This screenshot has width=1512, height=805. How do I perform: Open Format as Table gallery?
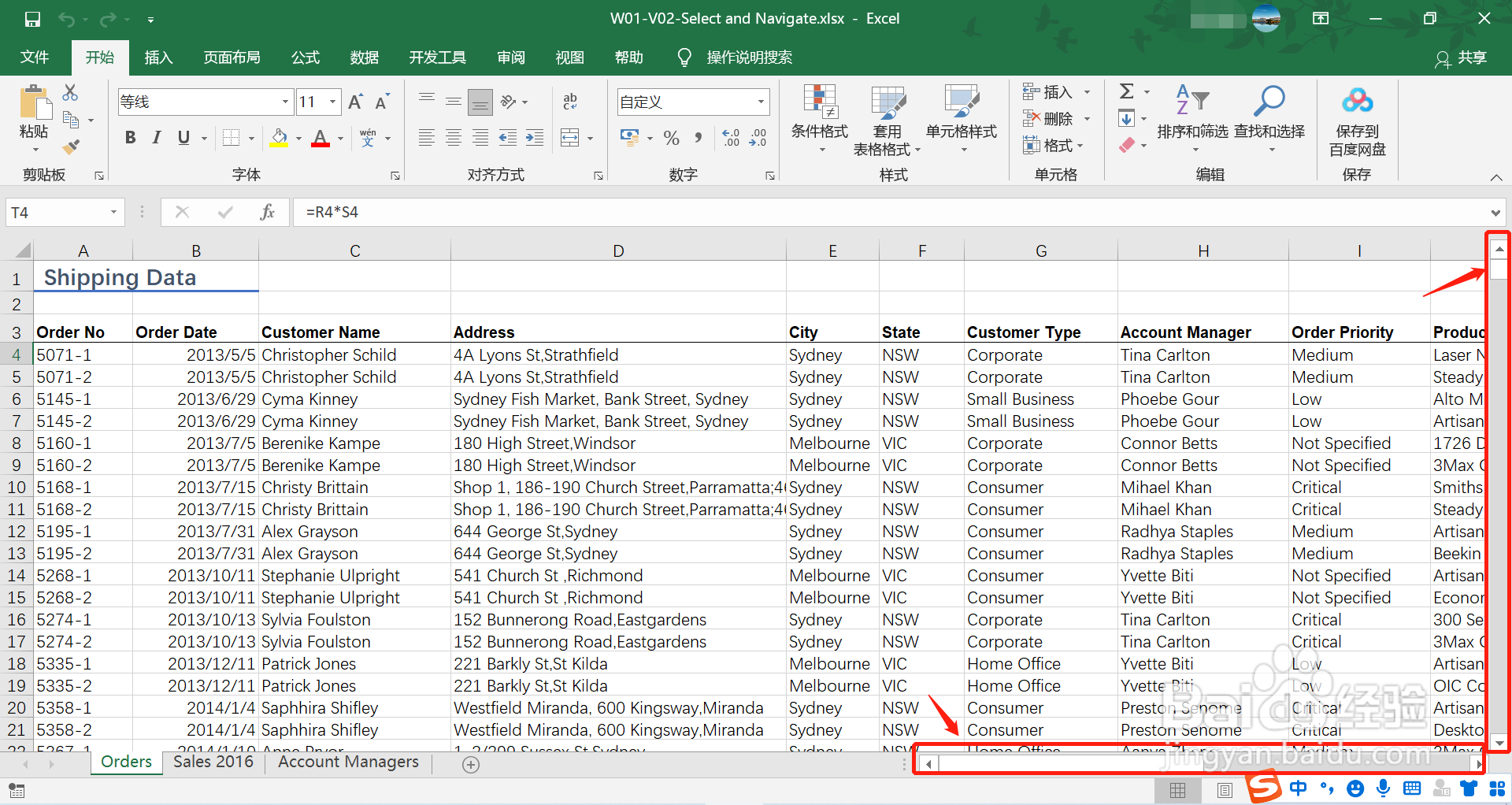[x=888, y=120]
